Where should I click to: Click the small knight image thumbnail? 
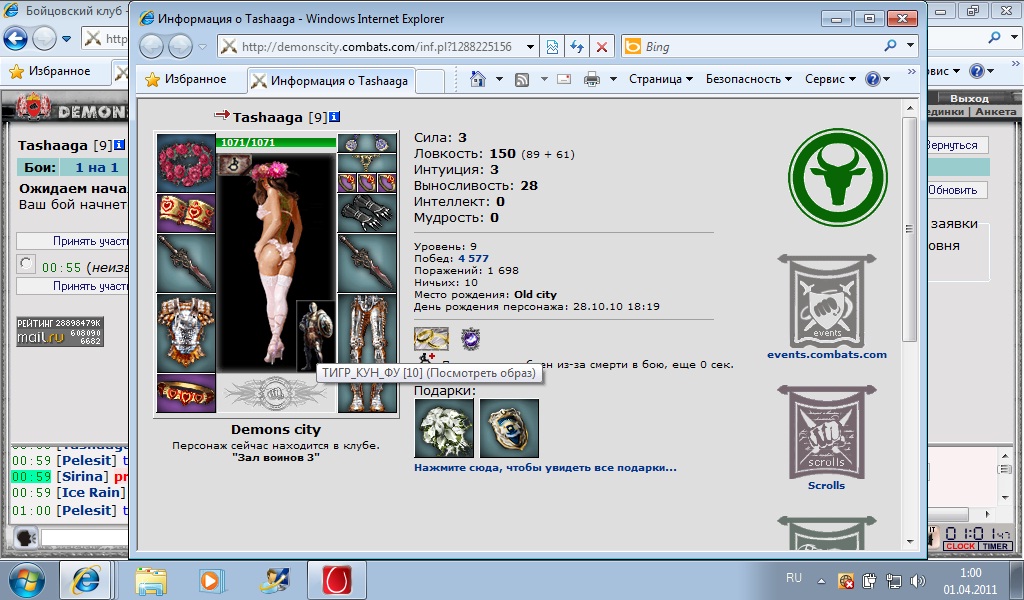[x=315, y=334]
